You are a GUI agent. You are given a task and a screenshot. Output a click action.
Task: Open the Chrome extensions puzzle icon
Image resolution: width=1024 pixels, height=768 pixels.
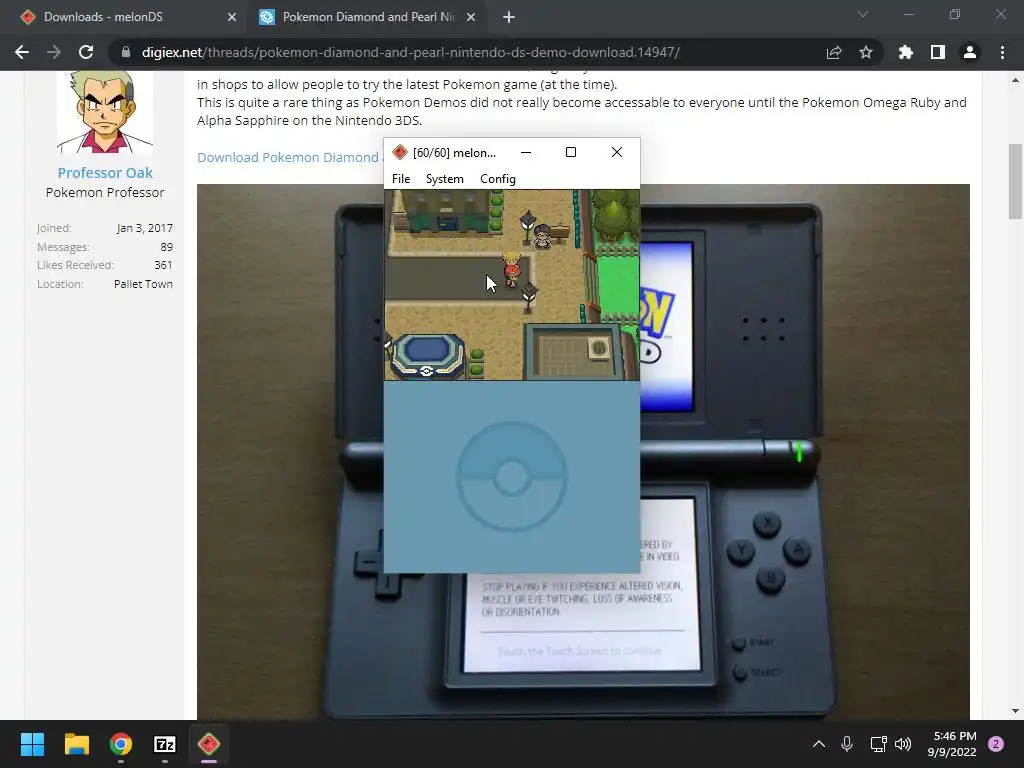point(906,52)
